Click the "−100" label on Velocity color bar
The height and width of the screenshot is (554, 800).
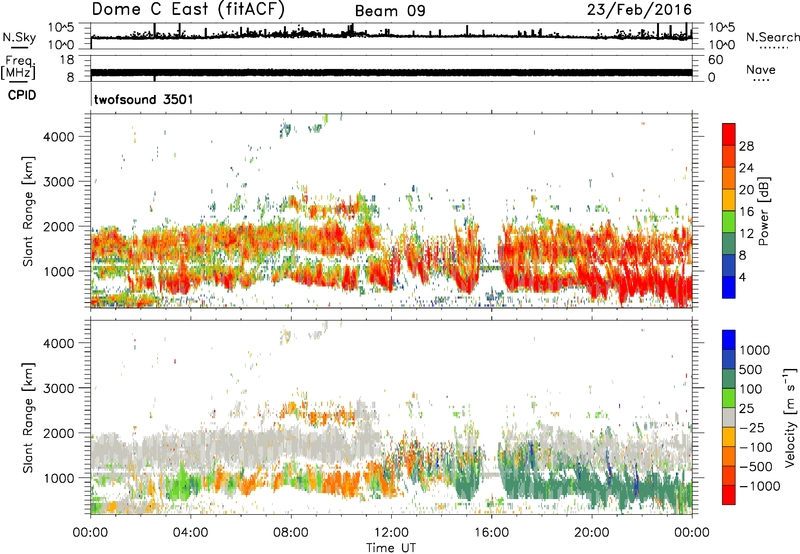755,447
